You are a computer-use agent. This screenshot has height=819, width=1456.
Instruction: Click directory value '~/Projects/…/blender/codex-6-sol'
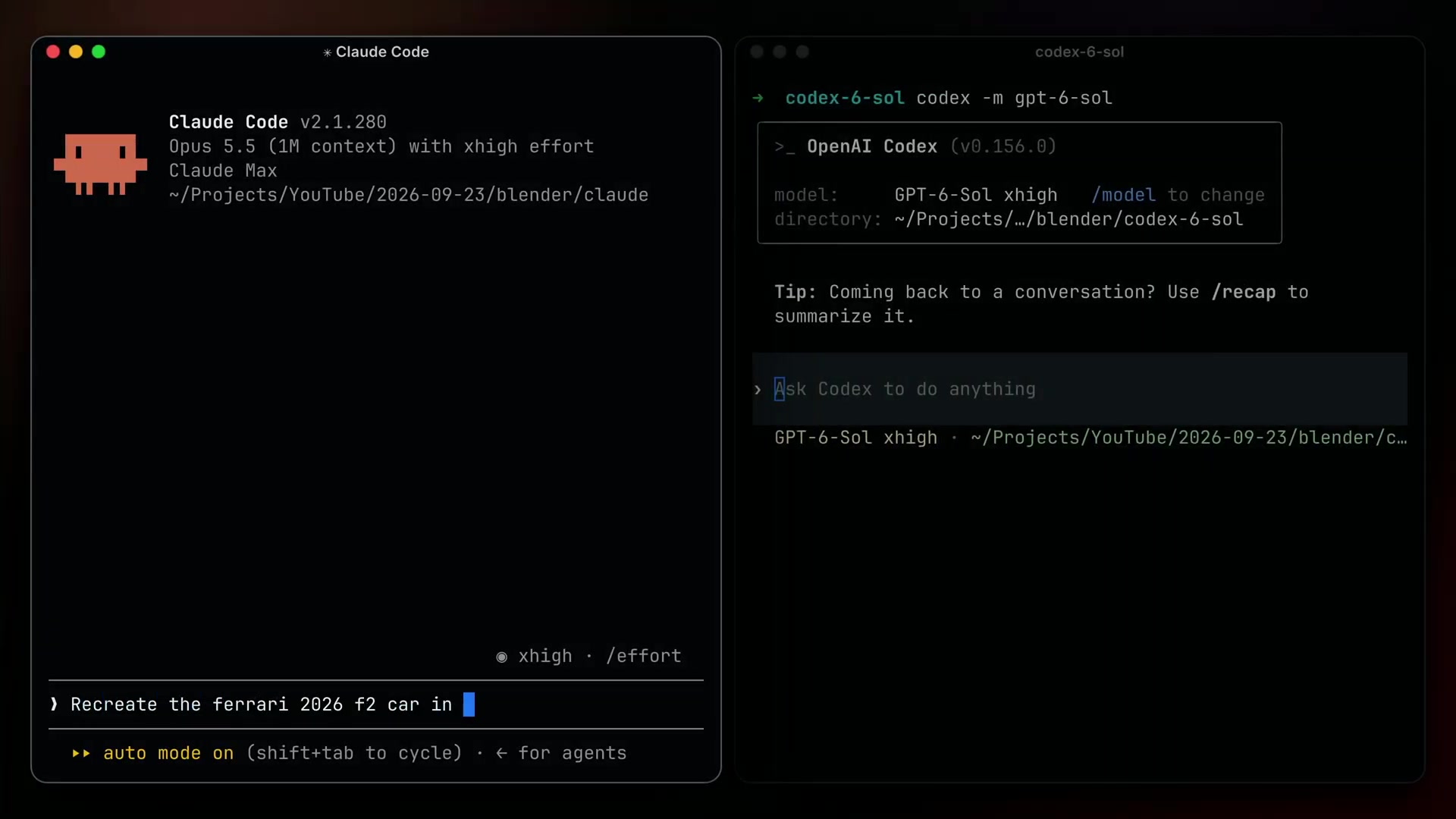click(1068, 219)
